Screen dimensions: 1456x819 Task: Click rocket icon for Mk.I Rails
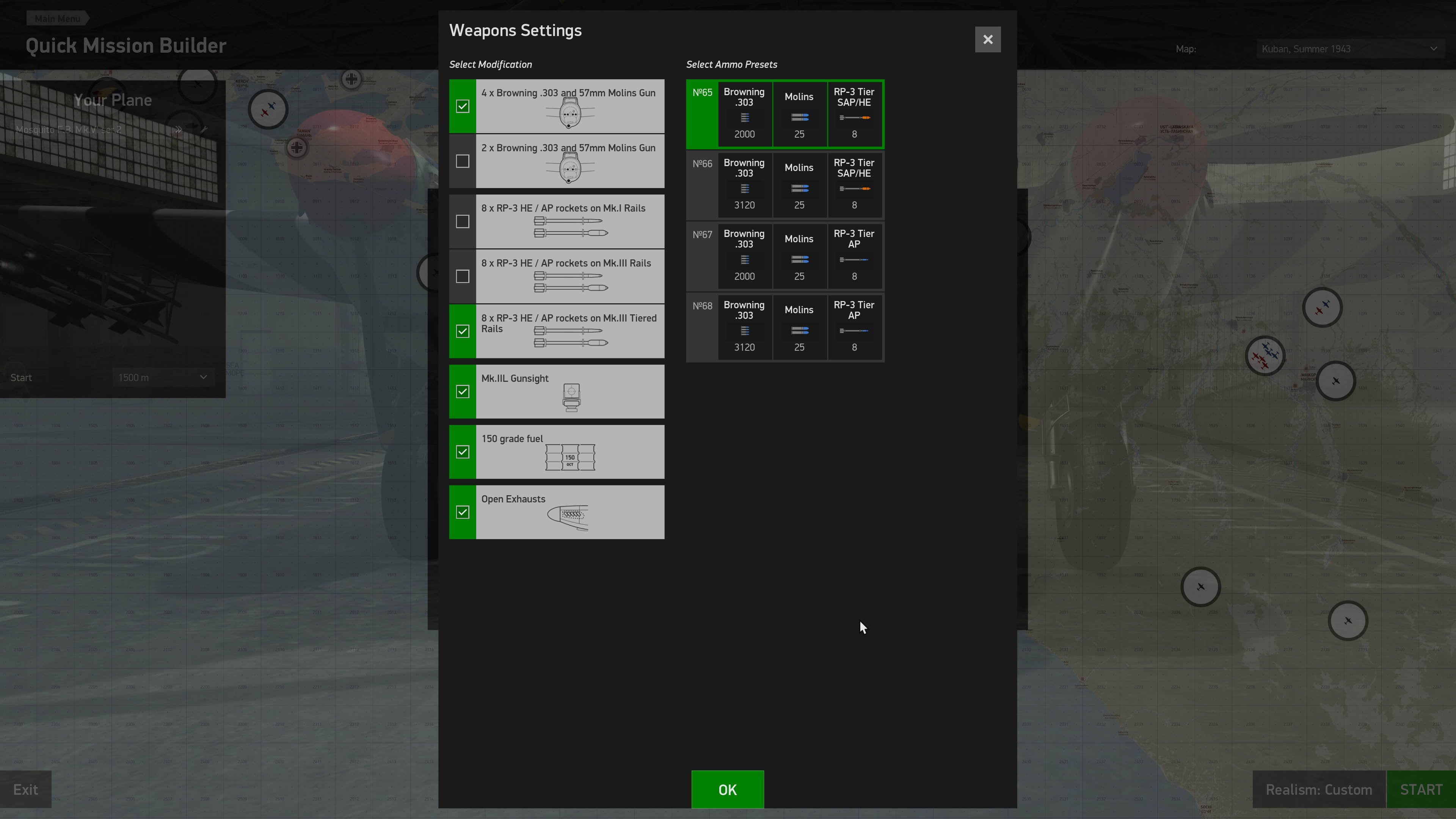point(570,227)
